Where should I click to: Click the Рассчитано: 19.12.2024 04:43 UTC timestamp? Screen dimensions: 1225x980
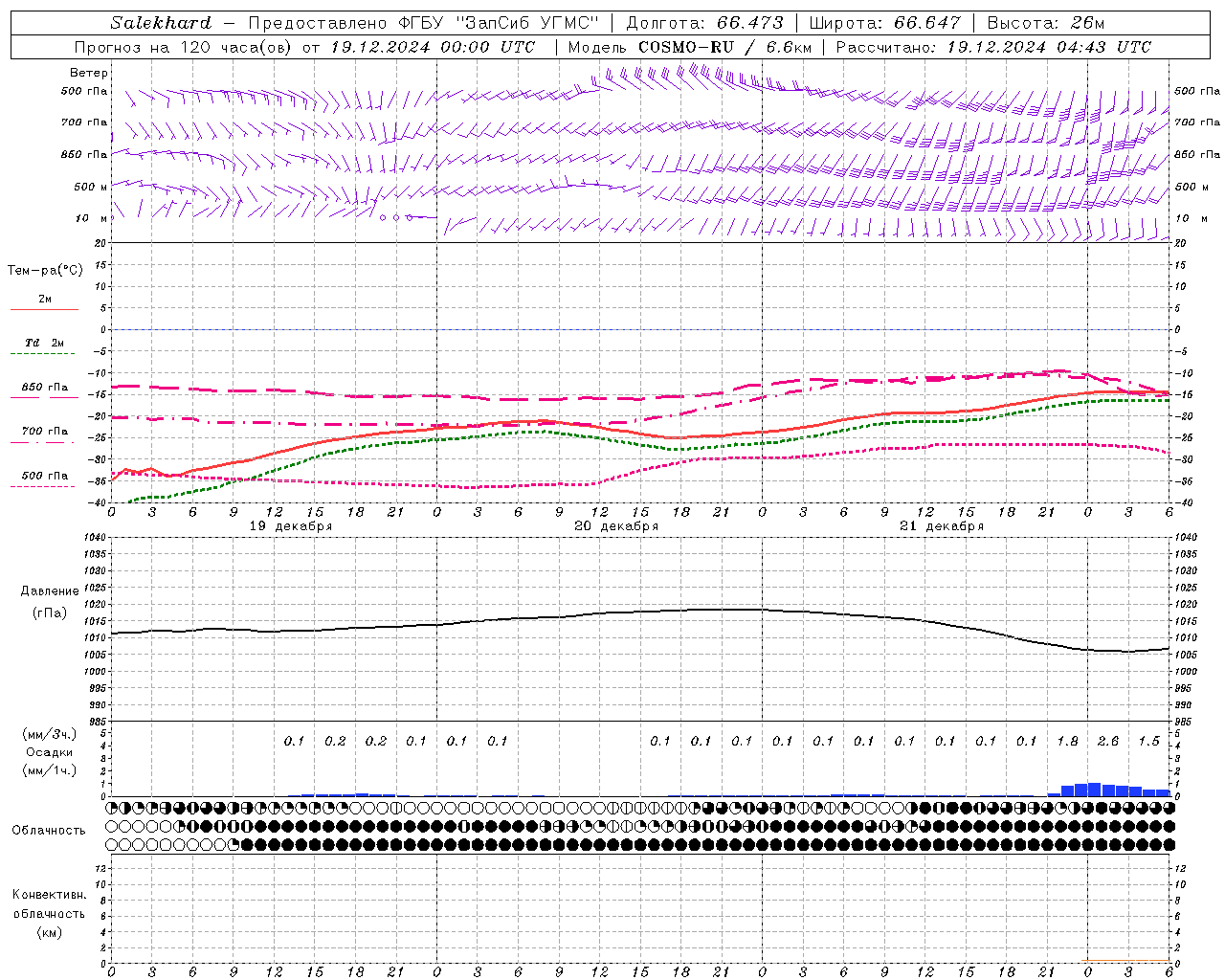[994, 47]
